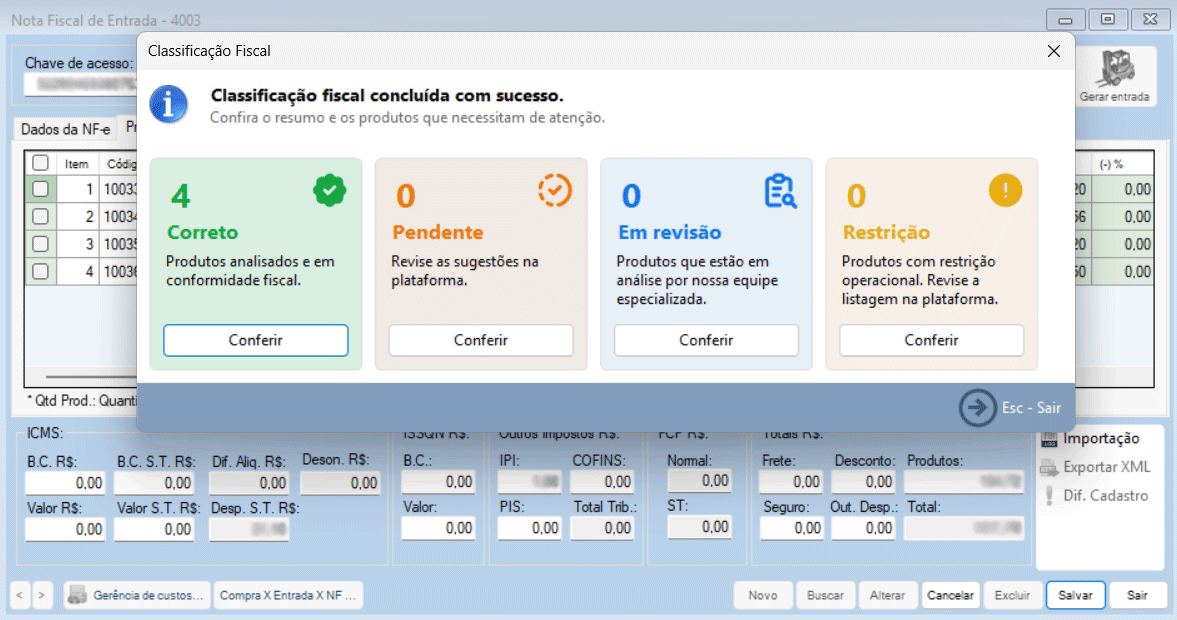Click the Out. Desp. input field

[x=864, y=528]
